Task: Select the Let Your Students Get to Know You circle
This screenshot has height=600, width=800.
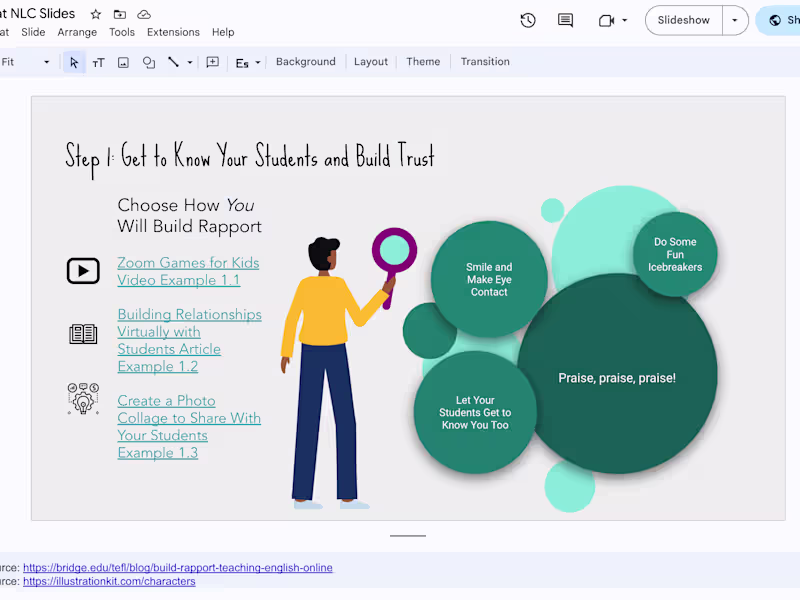Action: (x=475, y=412)
